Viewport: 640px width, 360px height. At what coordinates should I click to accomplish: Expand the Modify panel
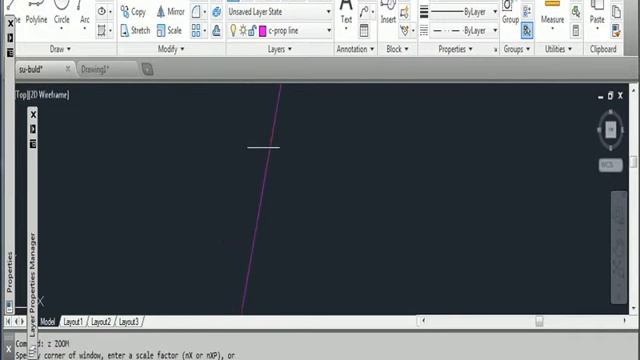point(171,49)
